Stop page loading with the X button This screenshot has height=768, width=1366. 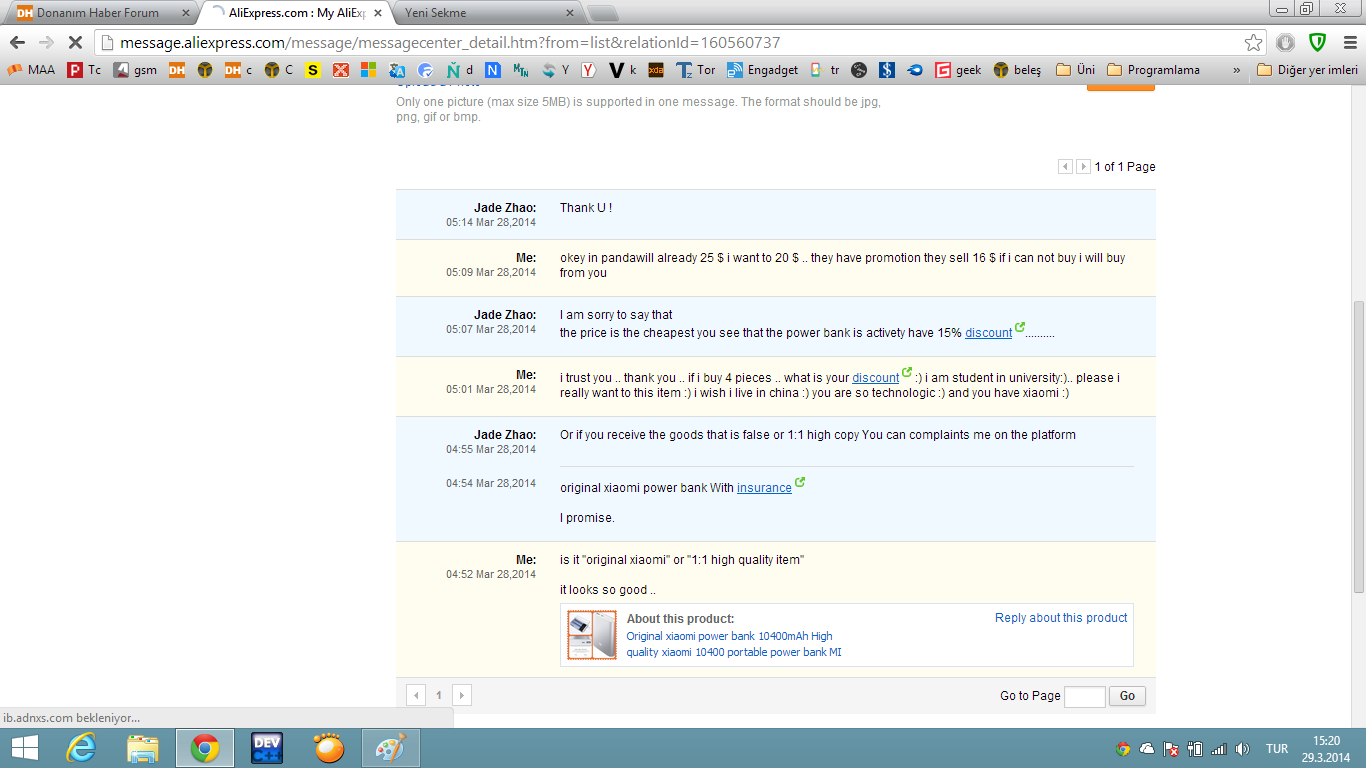74,43
